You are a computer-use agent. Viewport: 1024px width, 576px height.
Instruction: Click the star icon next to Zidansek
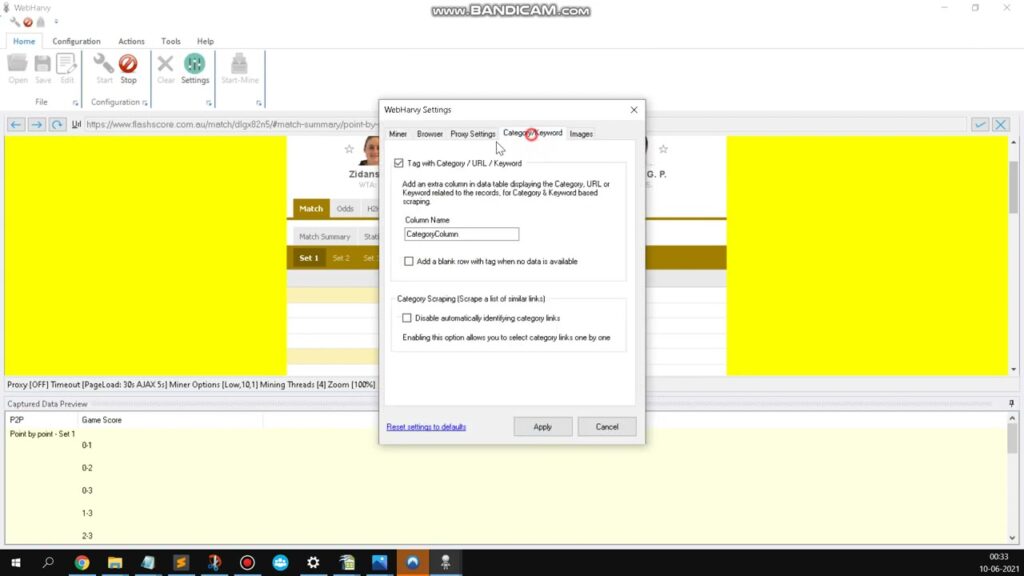pyautogui.click(x=349, y=149)
